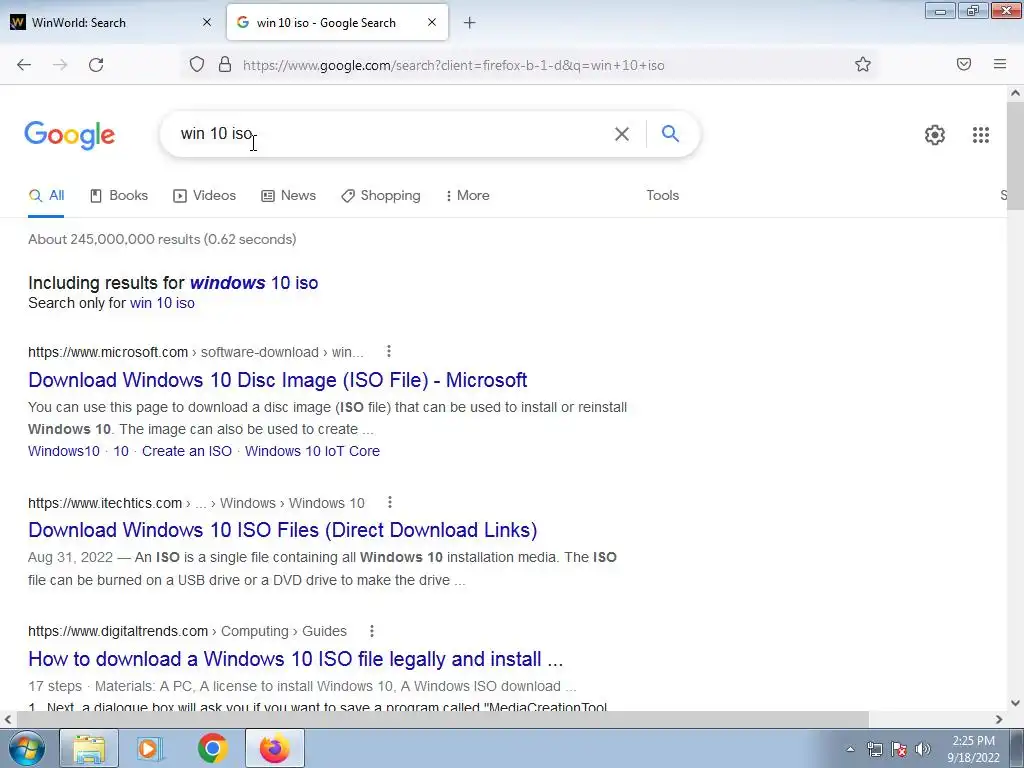Go back to the previous page
This screenshot has width=1024, height=768.
24,65
